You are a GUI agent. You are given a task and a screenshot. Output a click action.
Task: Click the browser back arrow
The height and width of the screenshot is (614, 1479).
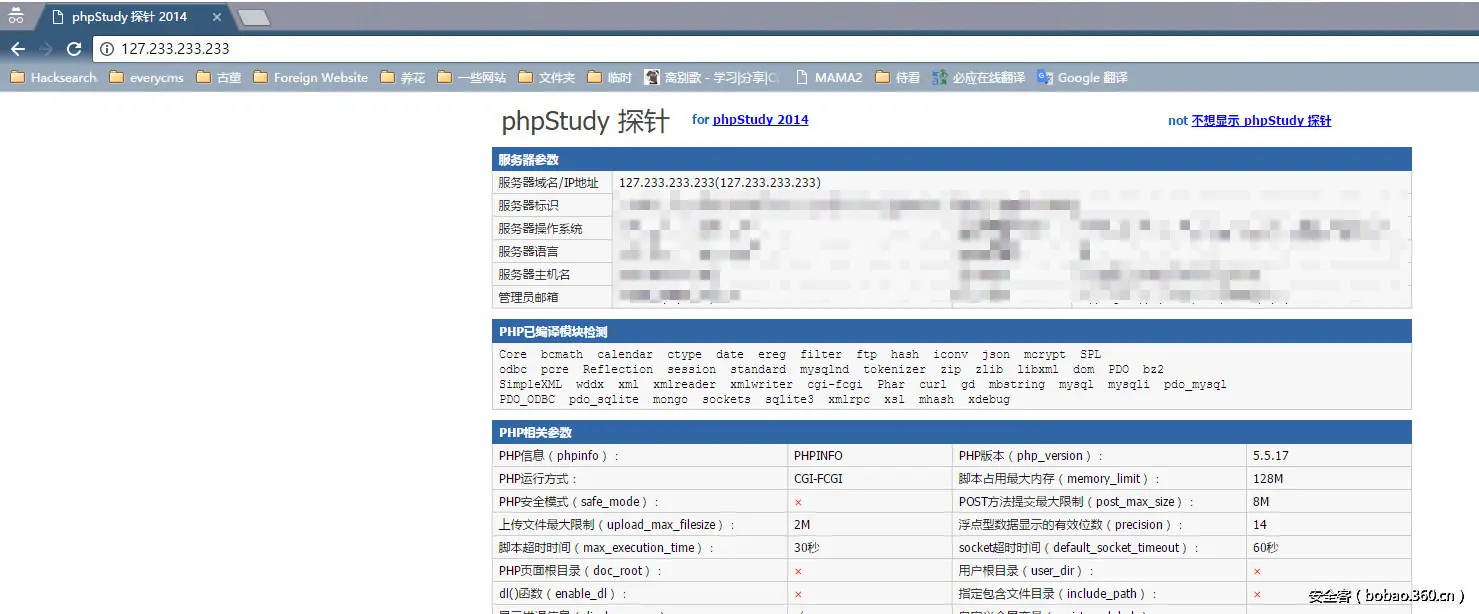17,48
